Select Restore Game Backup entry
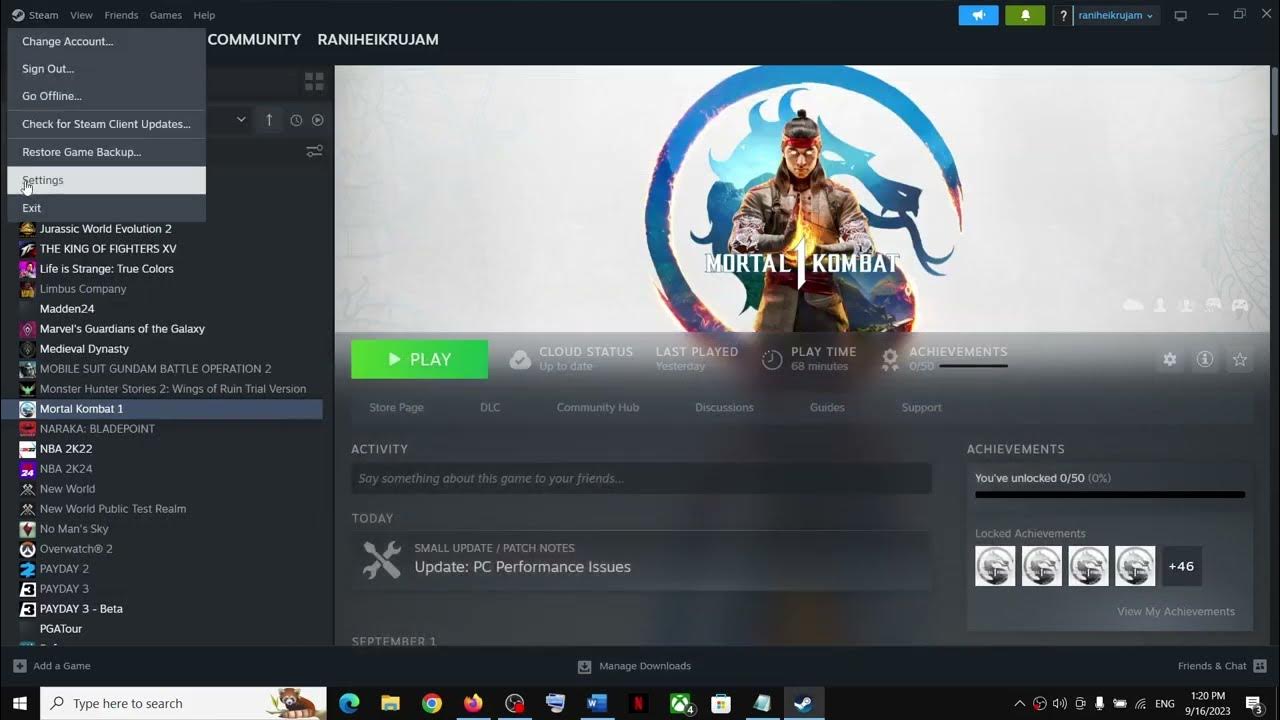Image resolution: width=1280 pixels, height=720 pixels. (x=106, y=152)
